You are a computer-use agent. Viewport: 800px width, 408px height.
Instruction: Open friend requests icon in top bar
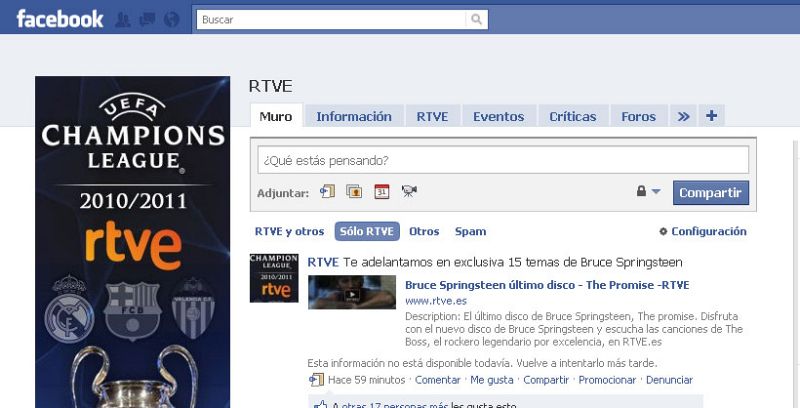[x=124, y=19]
